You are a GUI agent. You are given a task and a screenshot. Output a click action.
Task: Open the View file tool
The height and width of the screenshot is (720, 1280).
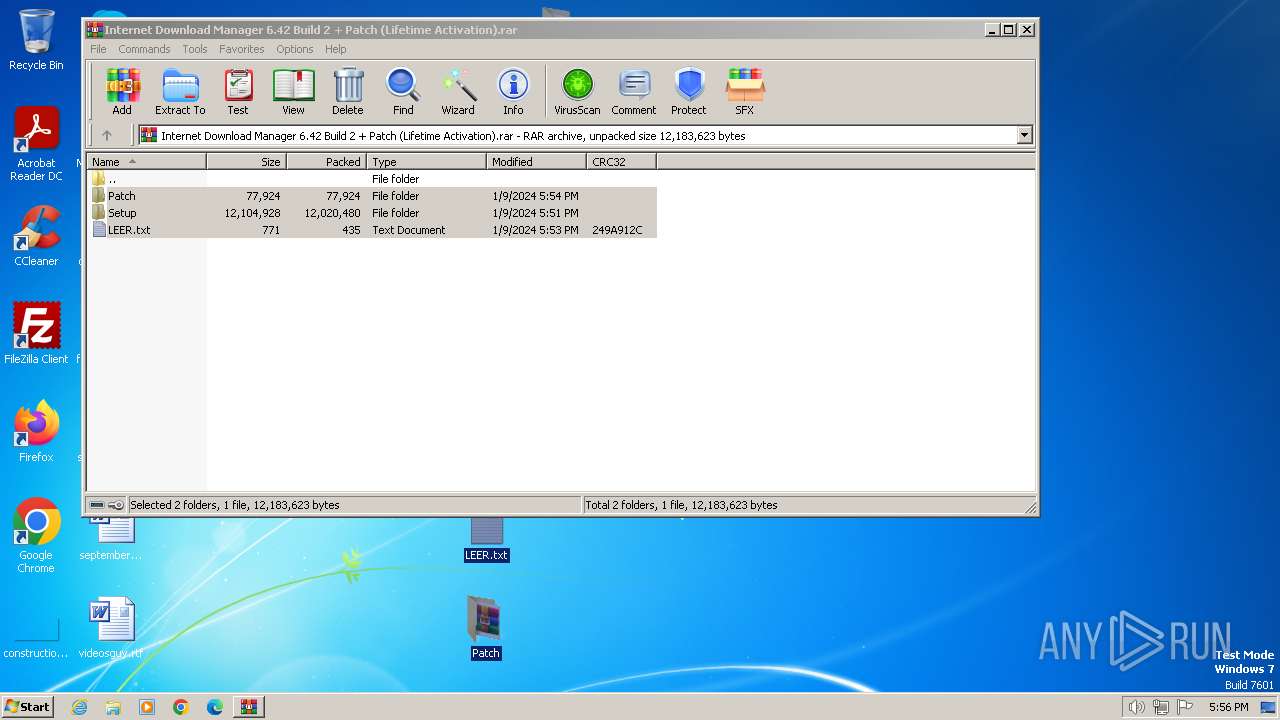pyautogui.click(x=293, y=92)
